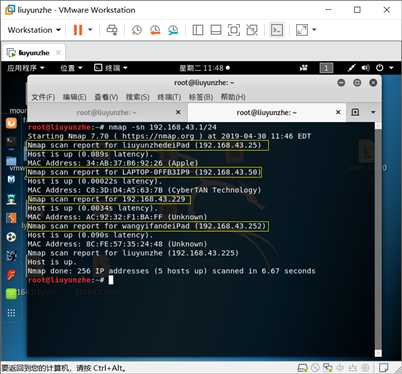This screenshot has width=402, height=374.
Task: Click the CyberTAN Technology MAC address line
Action: tap(144, 190)
